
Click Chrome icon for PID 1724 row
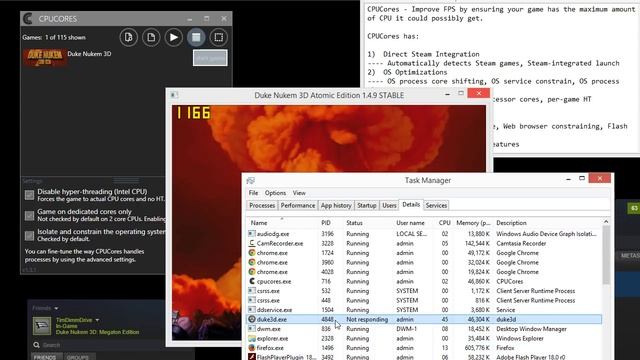click(x=252, y=253)
